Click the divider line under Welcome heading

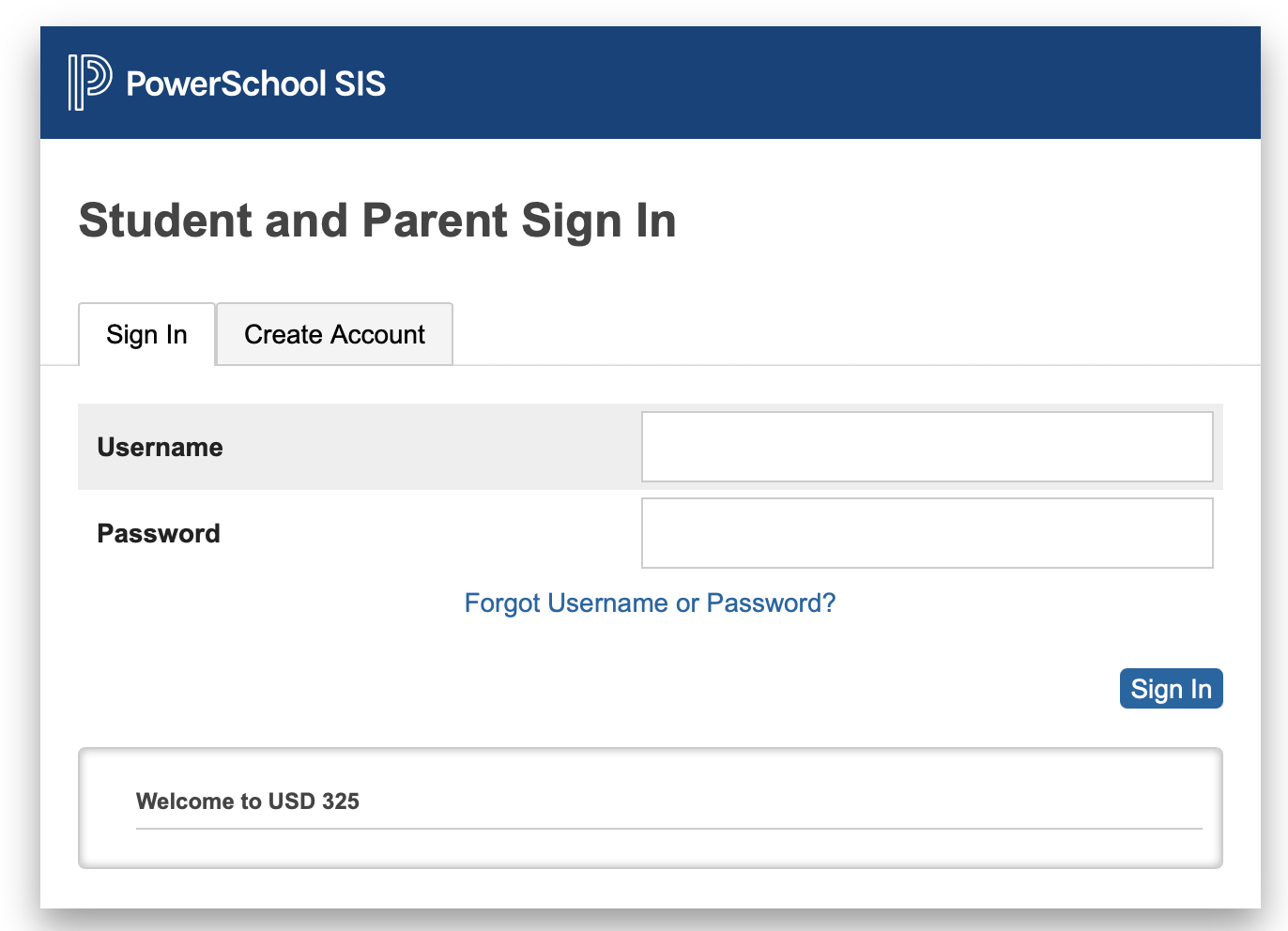[x=668, y=829]
